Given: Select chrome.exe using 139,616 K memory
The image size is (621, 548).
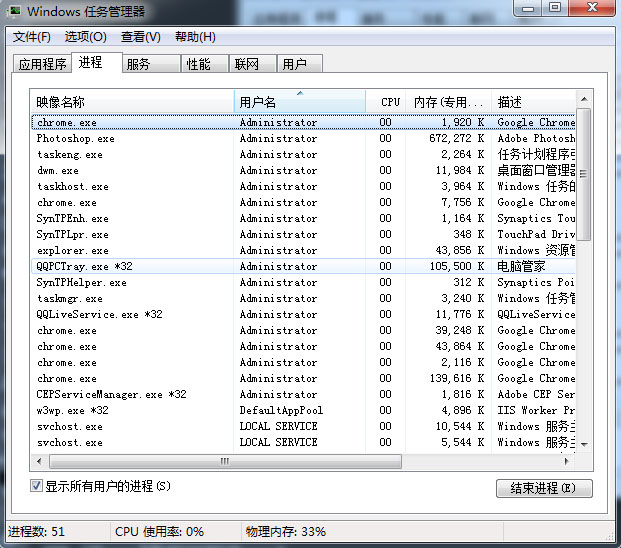Looking at the screenshot, I should pyautogui.click(x=303, y=378).
